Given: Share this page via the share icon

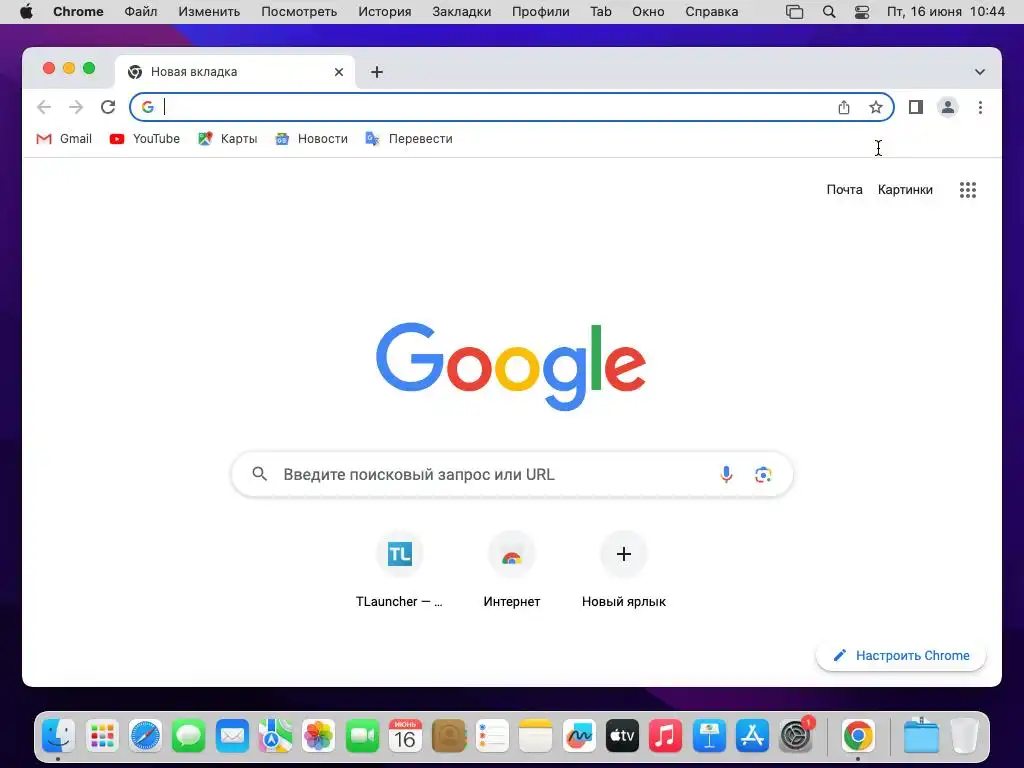Looking at the screenshot, I should pos(844,107).
